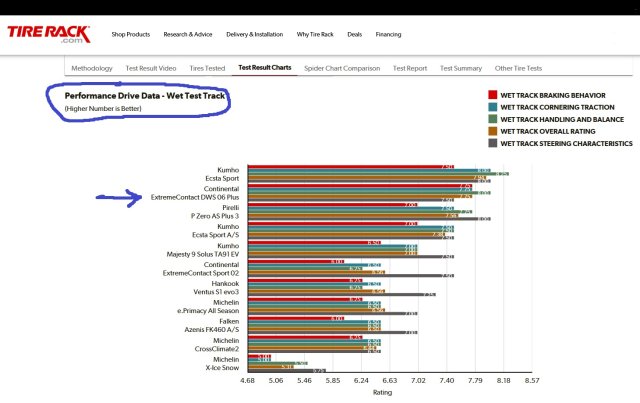
Task: Click the Tire Rack logo
Action: [48, 35]
